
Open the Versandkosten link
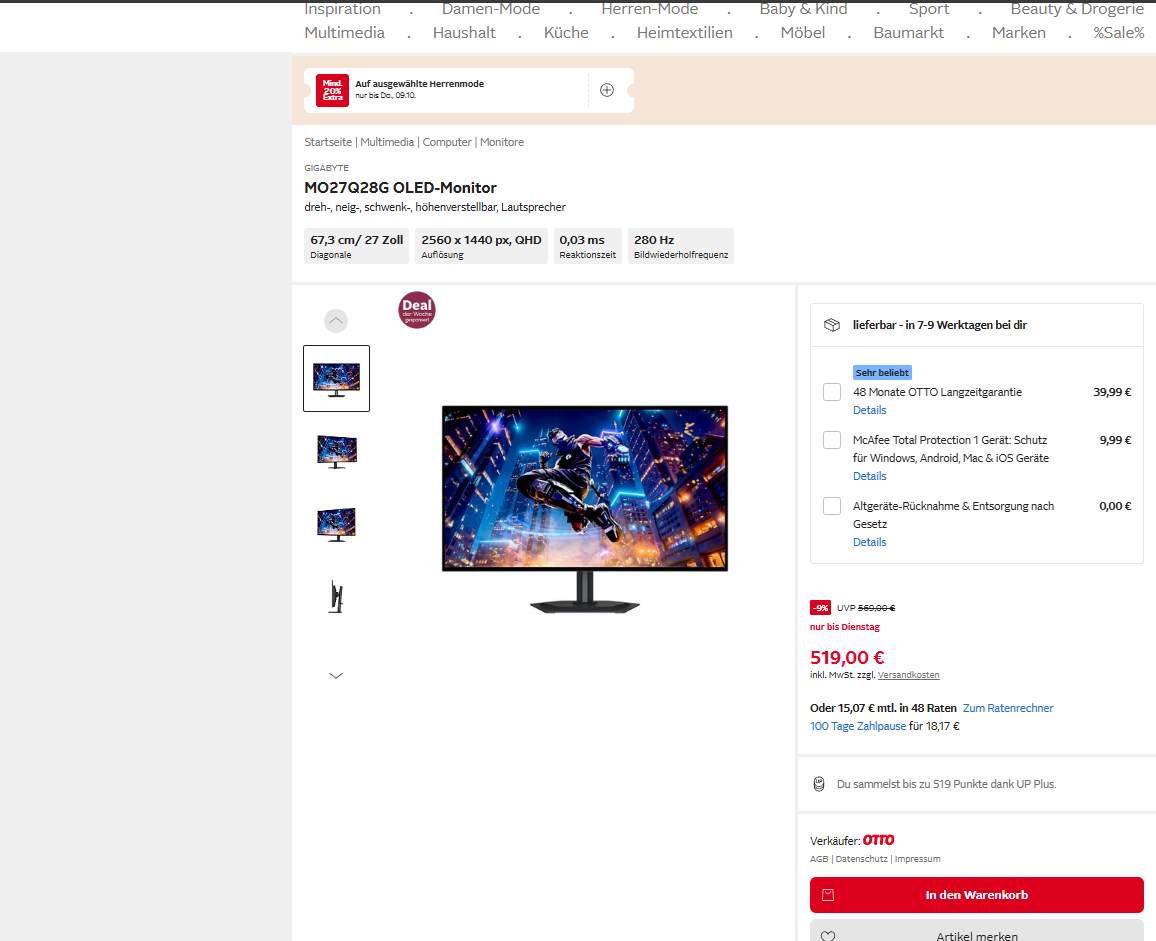tap(908, 675)
